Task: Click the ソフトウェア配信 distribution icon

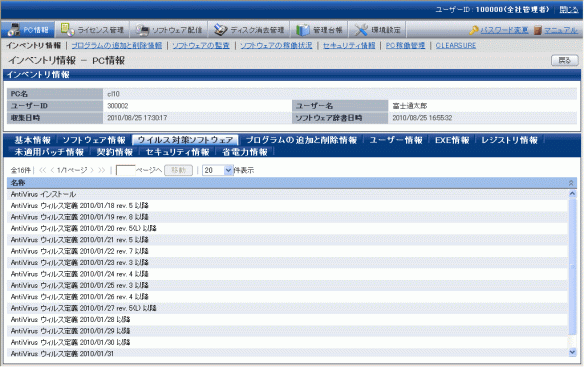Action: [x=142, y=30]
